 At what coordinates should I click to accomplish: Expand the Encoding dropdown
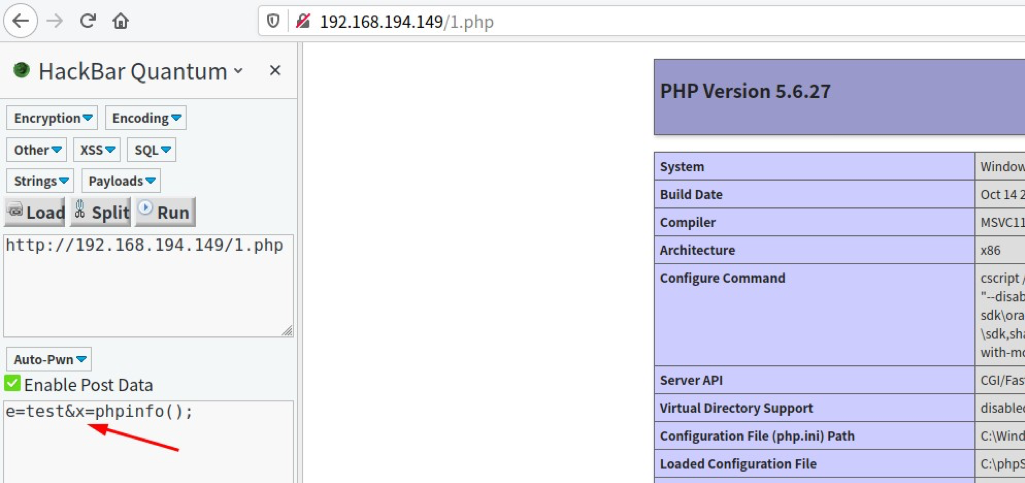(x=146, y=118)
